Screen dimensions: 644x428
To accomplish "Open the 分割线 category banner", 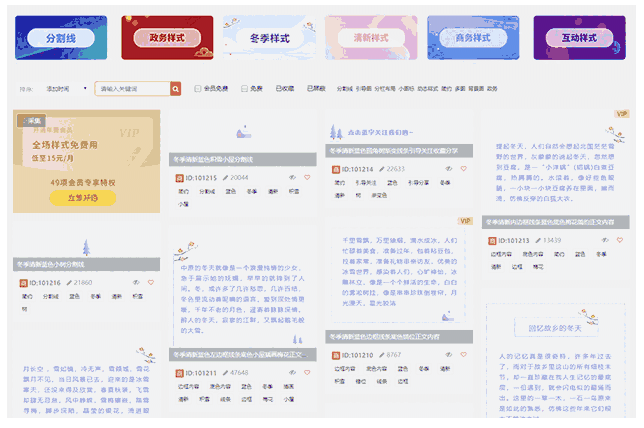I will click(61, 38).
